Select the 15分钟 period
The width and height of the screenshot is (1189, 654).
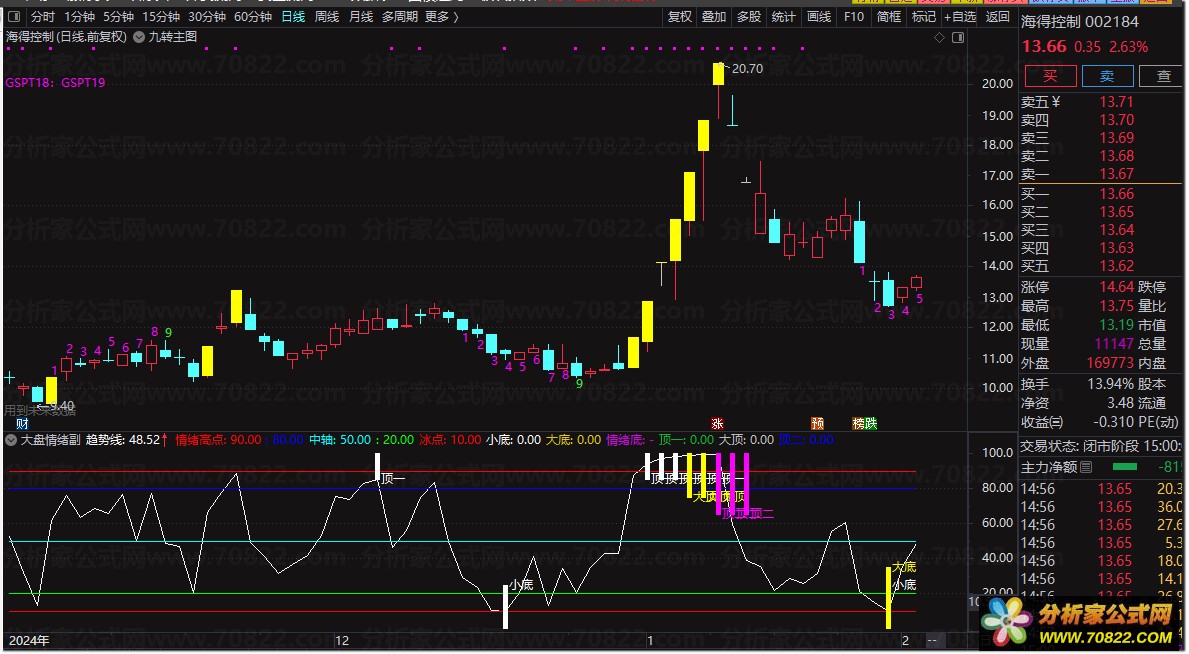click(161, 17)
